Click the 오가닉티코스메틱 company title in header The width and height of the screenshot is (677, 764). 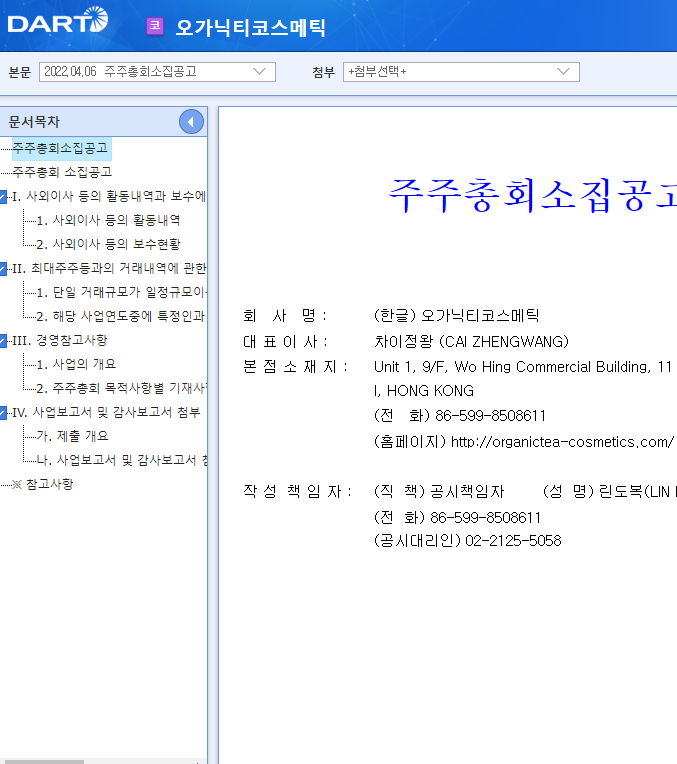pyautogui.click(x=250, y=27)
